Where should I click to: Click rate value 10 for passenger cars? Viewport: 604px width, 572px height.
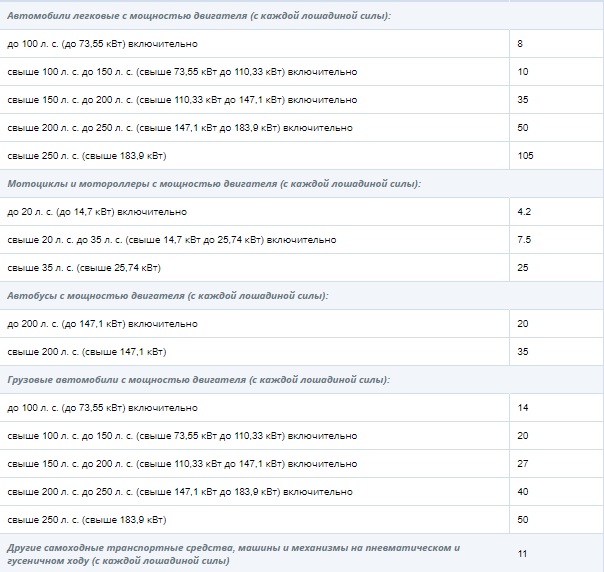pos(523,72)
